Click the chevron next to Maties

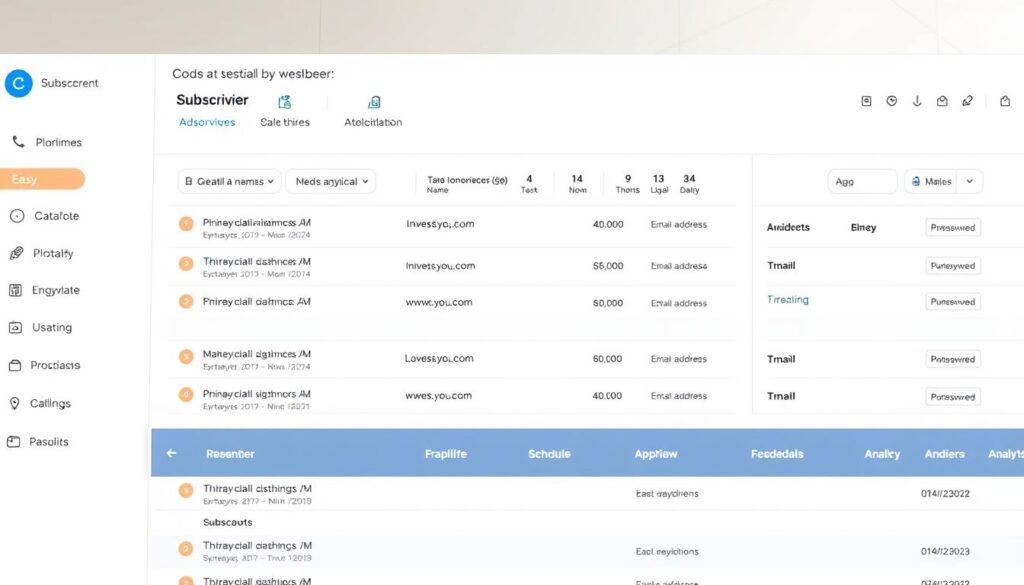pos(970,181)
